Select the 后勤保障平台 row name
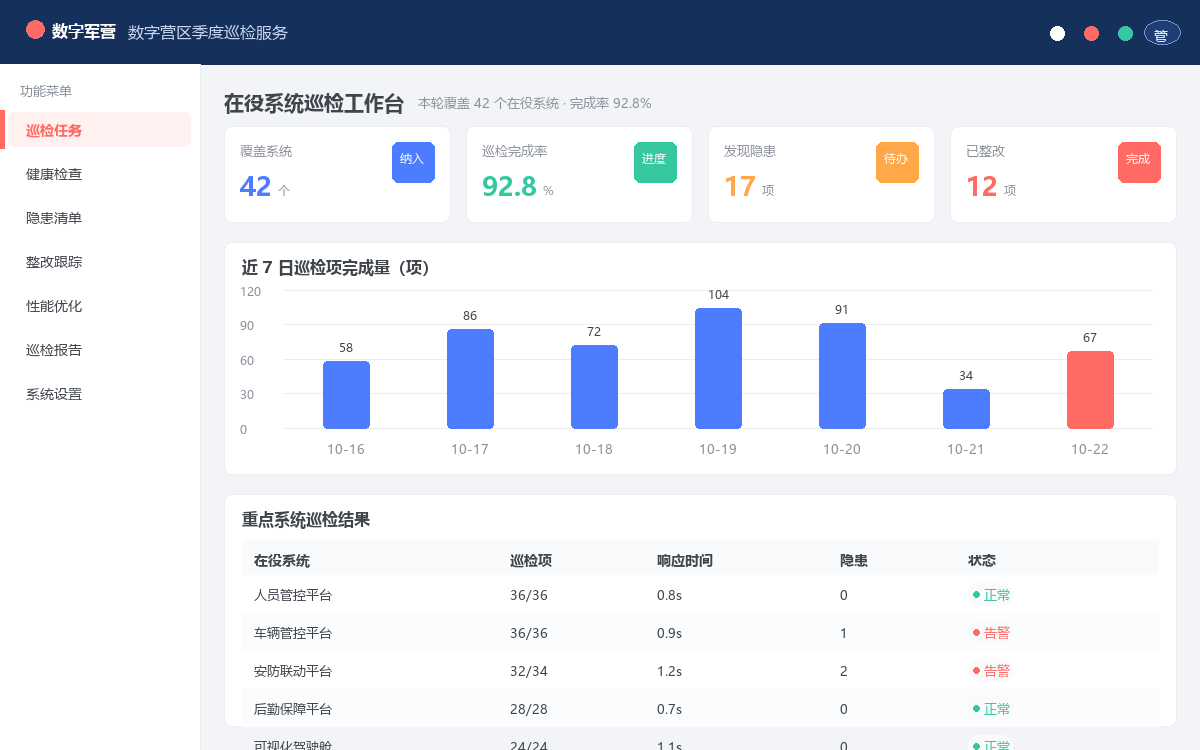The height and width of the screenshot is (750, 1200). (293, 709)
